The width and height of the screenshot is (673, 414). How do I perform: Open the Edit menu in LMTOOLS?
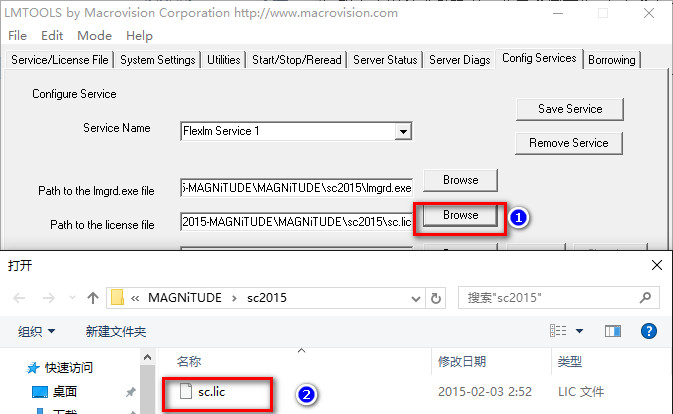52,36
